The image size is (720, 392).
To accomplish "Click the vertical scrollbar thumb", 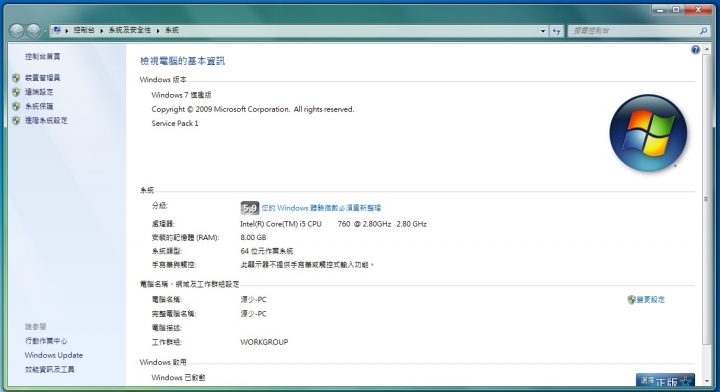I will coord(706,199).
